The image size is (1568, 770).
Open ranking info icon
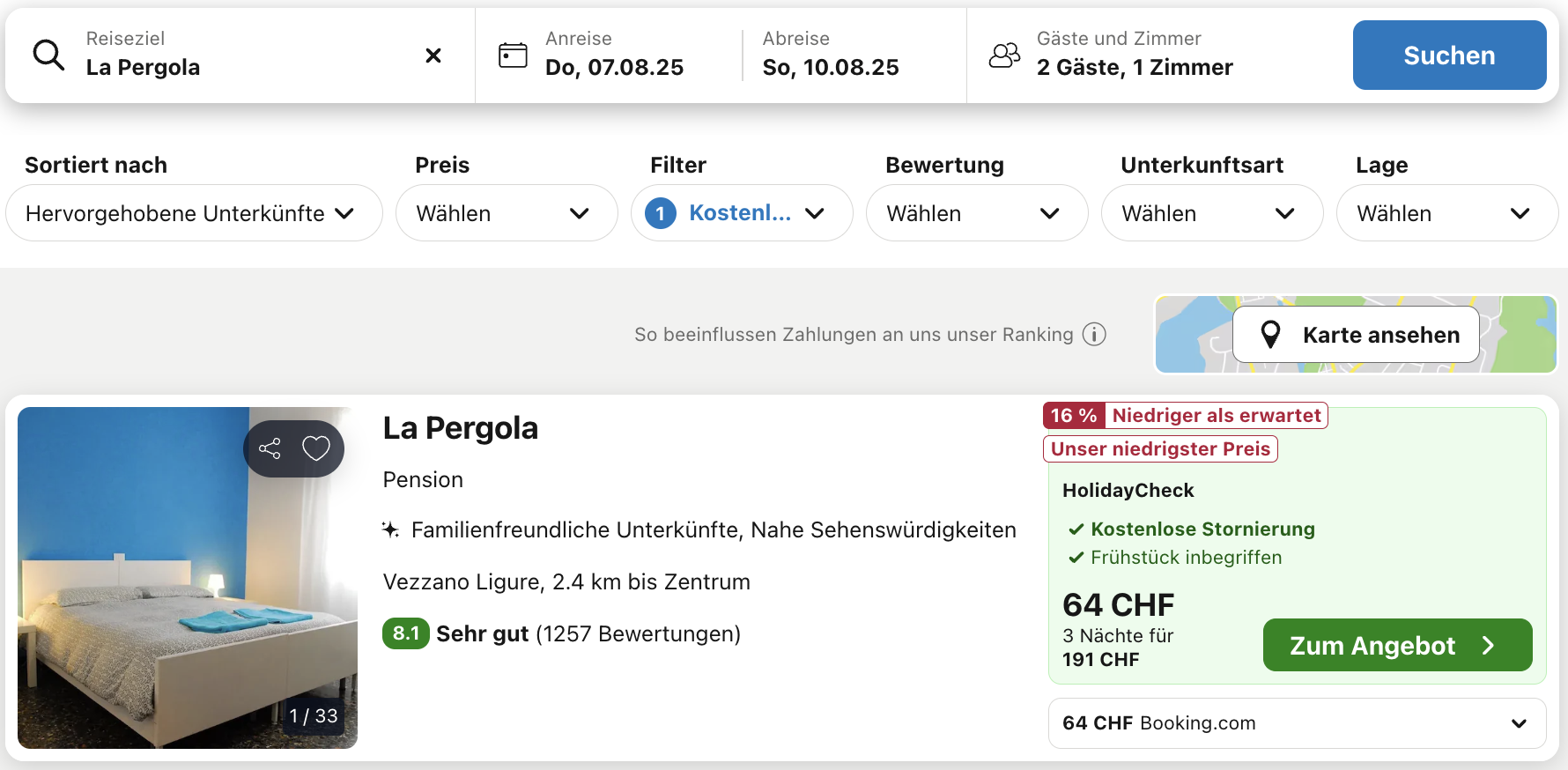coord(1094,335)
